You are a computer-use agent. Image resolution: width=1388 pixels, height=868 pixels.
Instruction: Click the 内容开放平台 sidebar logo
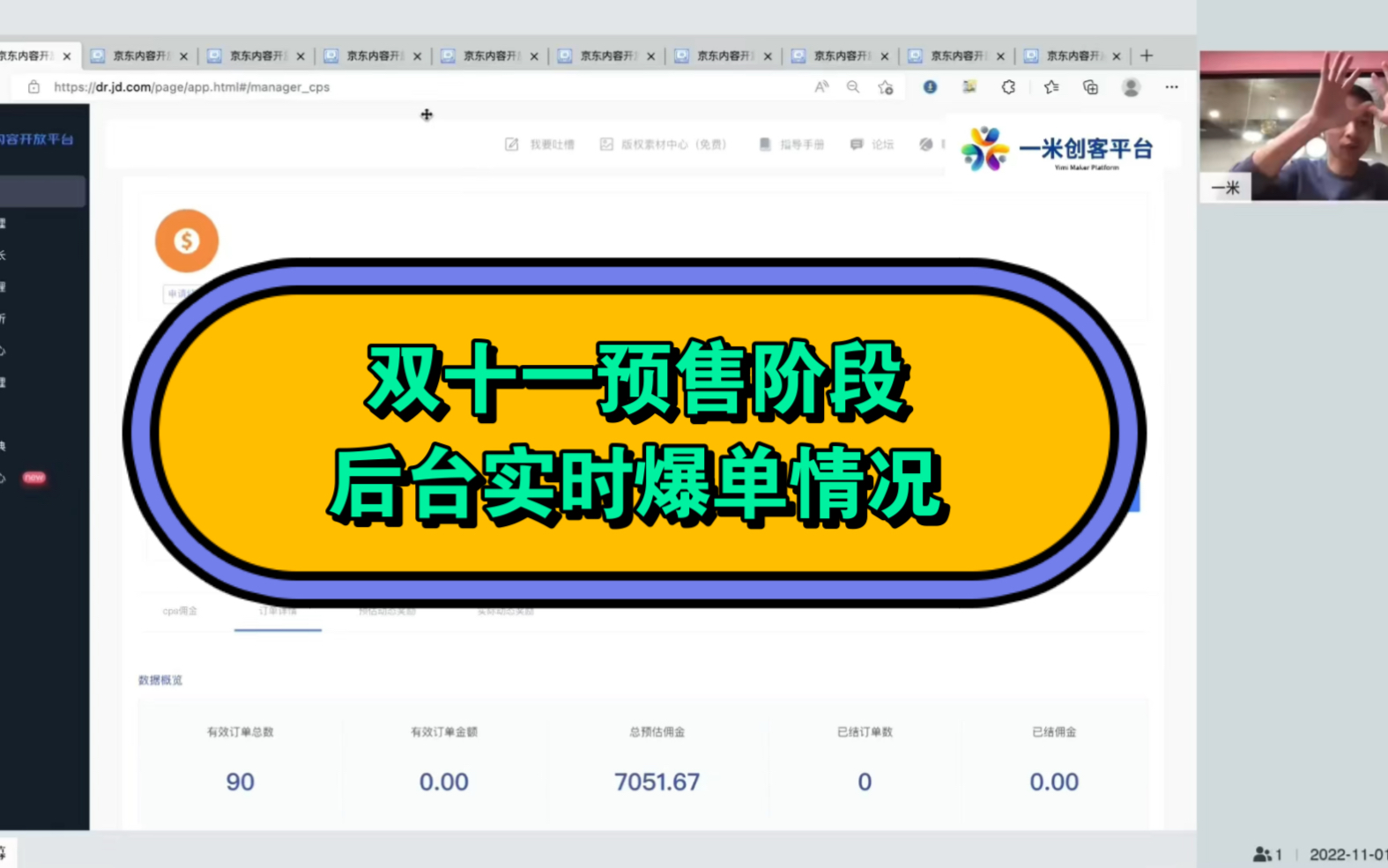pos(37,139)
